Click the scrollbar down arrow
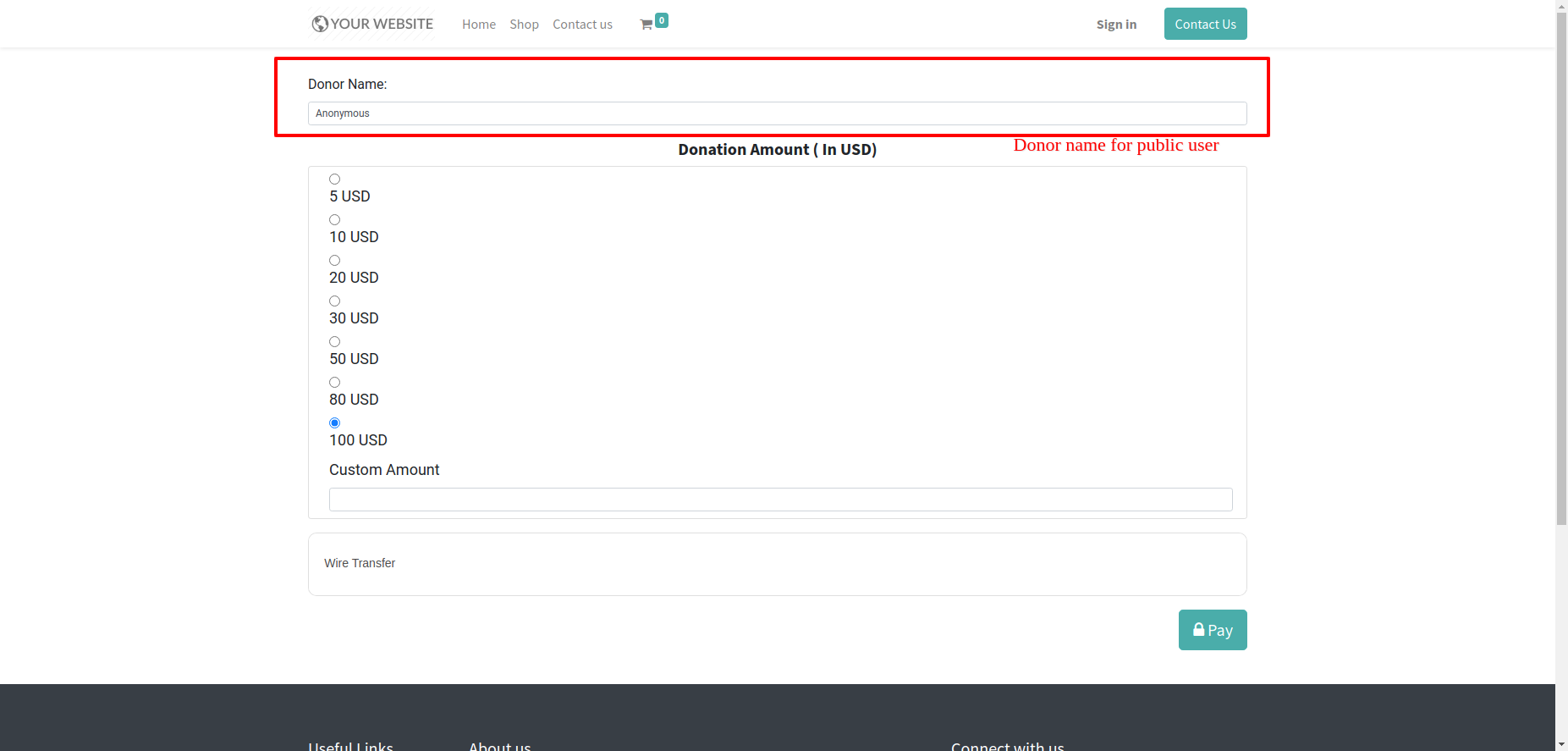This screenshot has width=1568, height=751. (x=1561, y=745)
